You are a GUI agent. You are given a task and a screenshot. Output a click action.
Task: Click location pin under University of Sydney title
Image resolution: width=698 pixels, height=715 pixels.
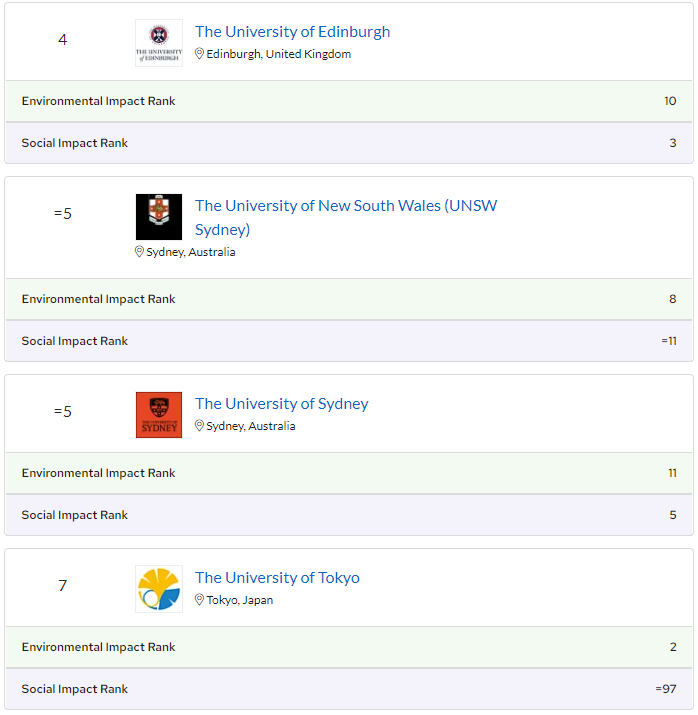coord(199,426)
